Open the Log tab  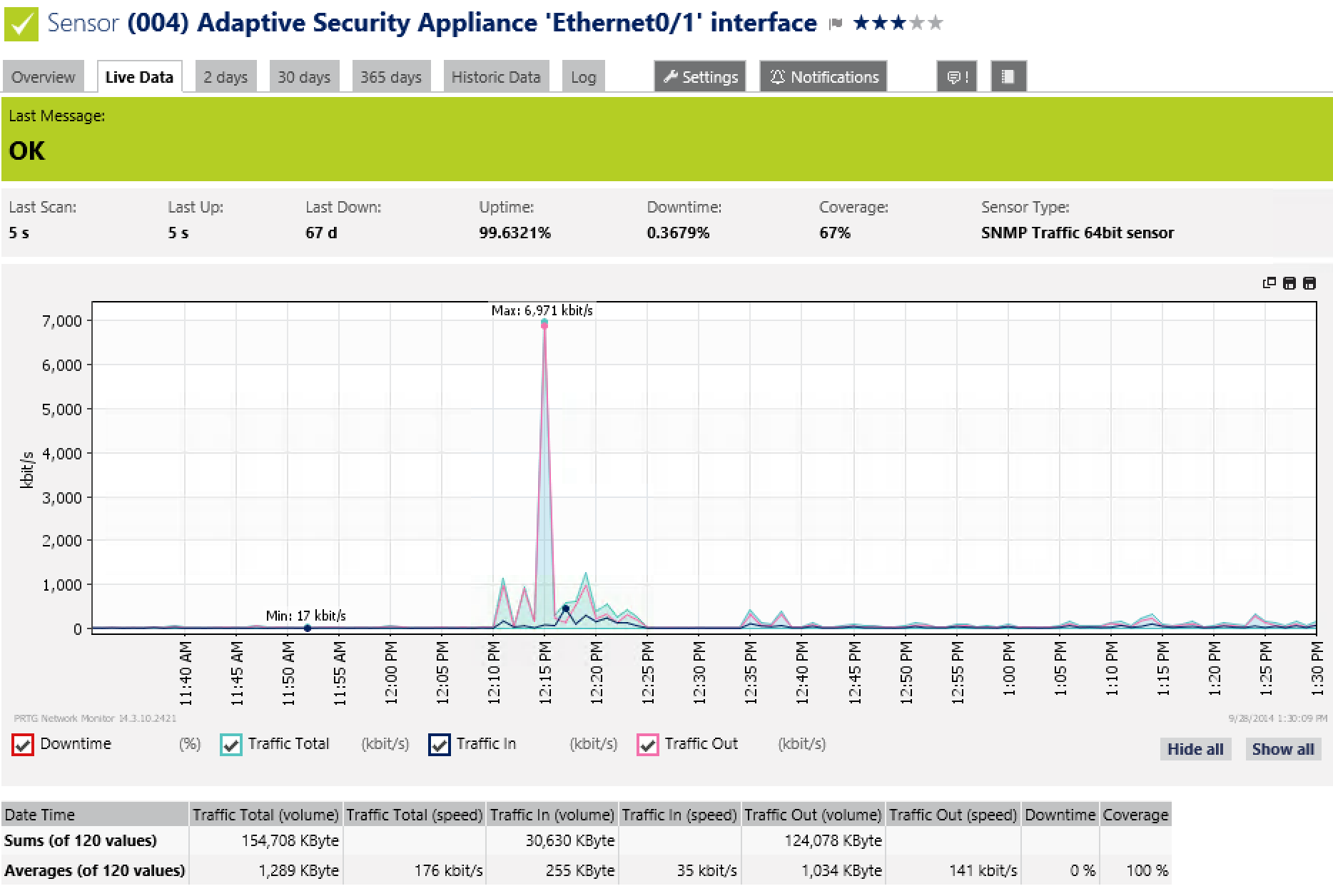click(x=583, y=77)
